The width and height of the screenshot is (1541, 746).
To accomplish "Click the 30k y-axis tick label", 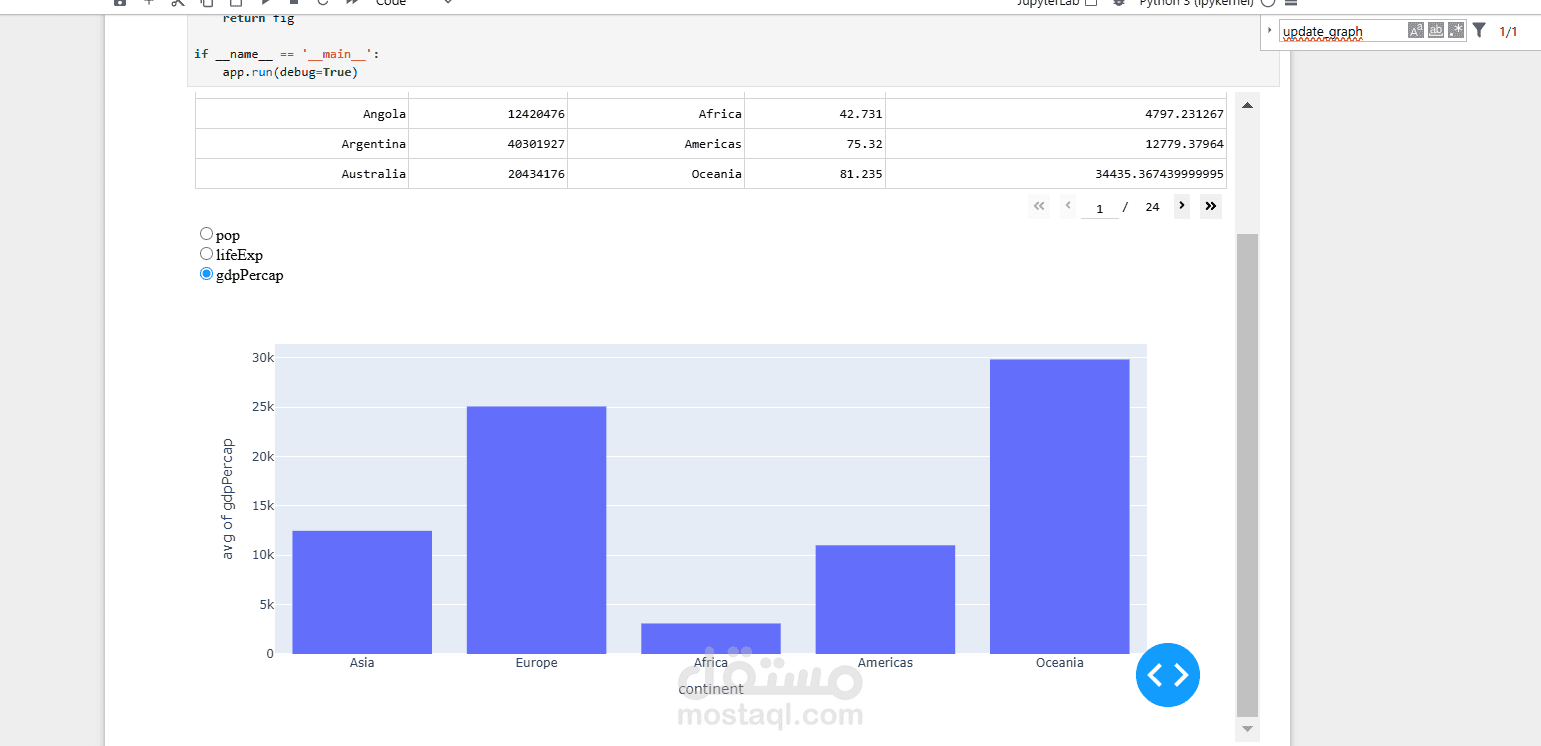I will coord(262,358).
